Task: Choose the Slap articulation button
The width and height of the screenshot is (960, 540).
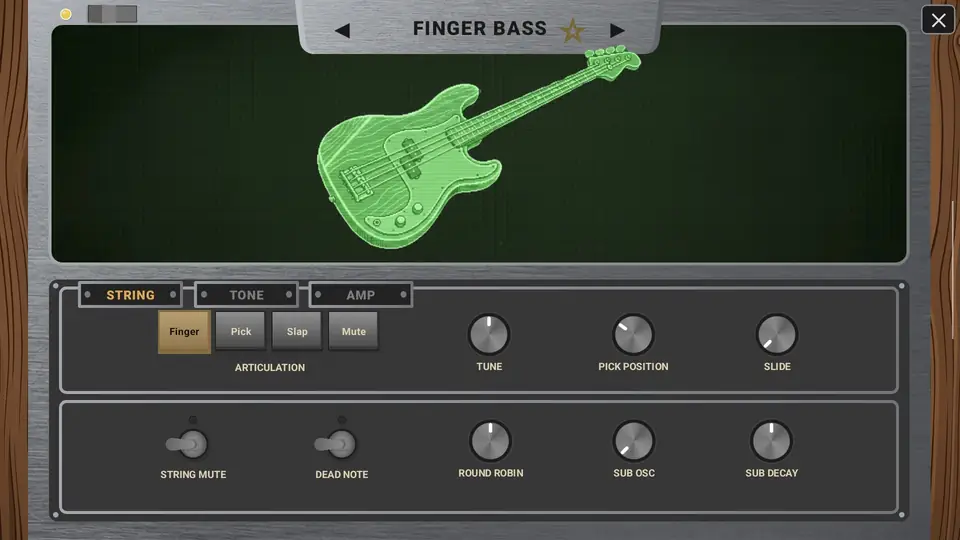Action: click(x=297, y=331)
